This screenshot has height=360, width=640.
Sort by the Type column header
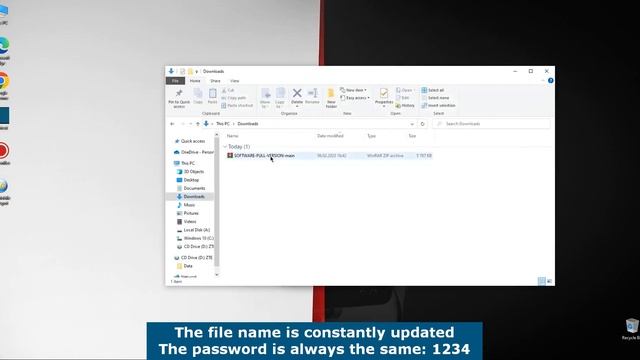371,136
